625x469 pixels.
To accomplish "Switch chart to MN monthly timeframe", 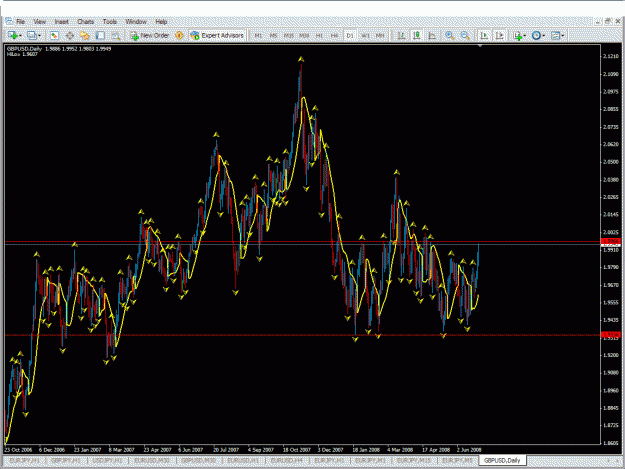I will [380, 36].
